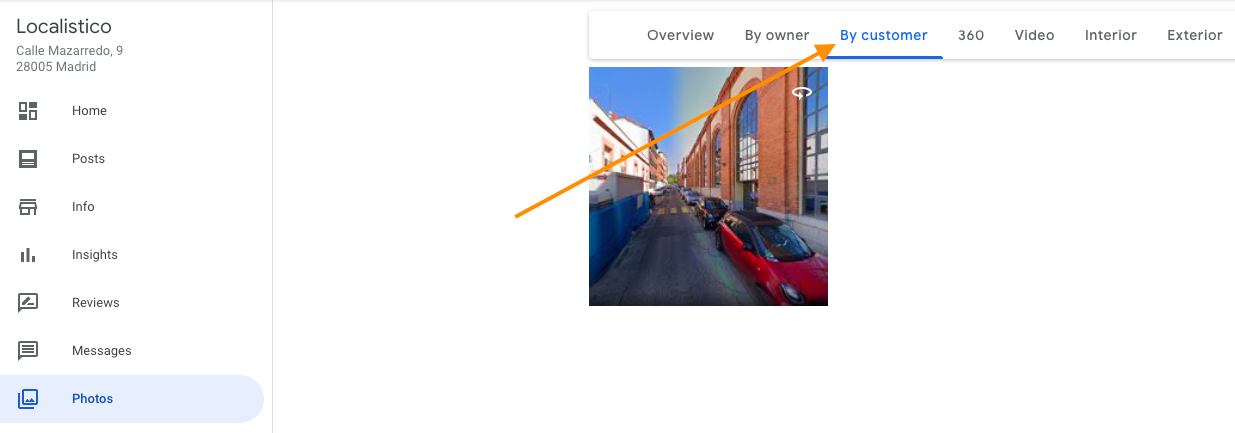Show the Interior photos tab
The height and width of the screenshot is (433, 1235).
pos(1110,35)
